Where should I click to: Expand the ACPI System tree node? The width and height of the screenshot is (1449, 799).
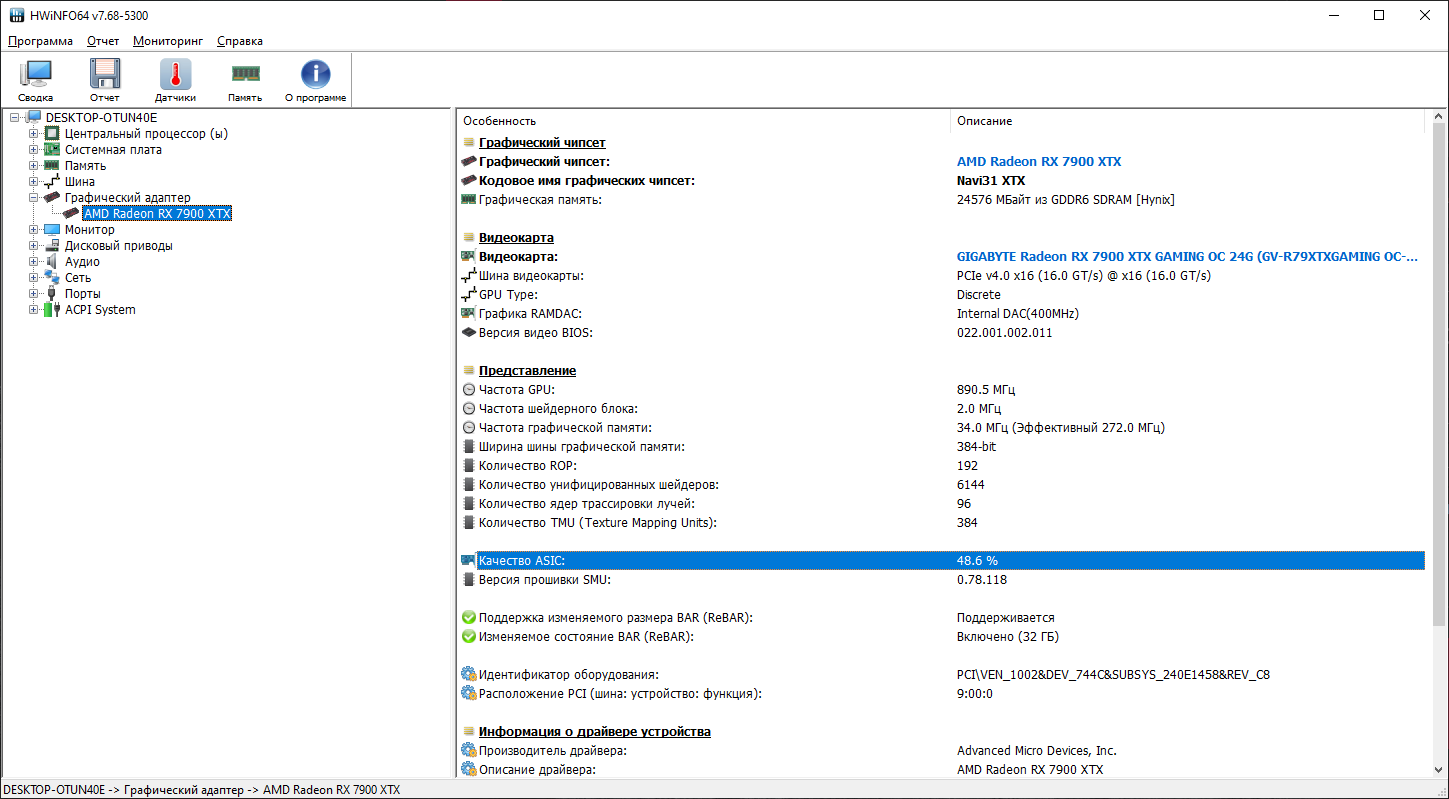tap(34, 310)
